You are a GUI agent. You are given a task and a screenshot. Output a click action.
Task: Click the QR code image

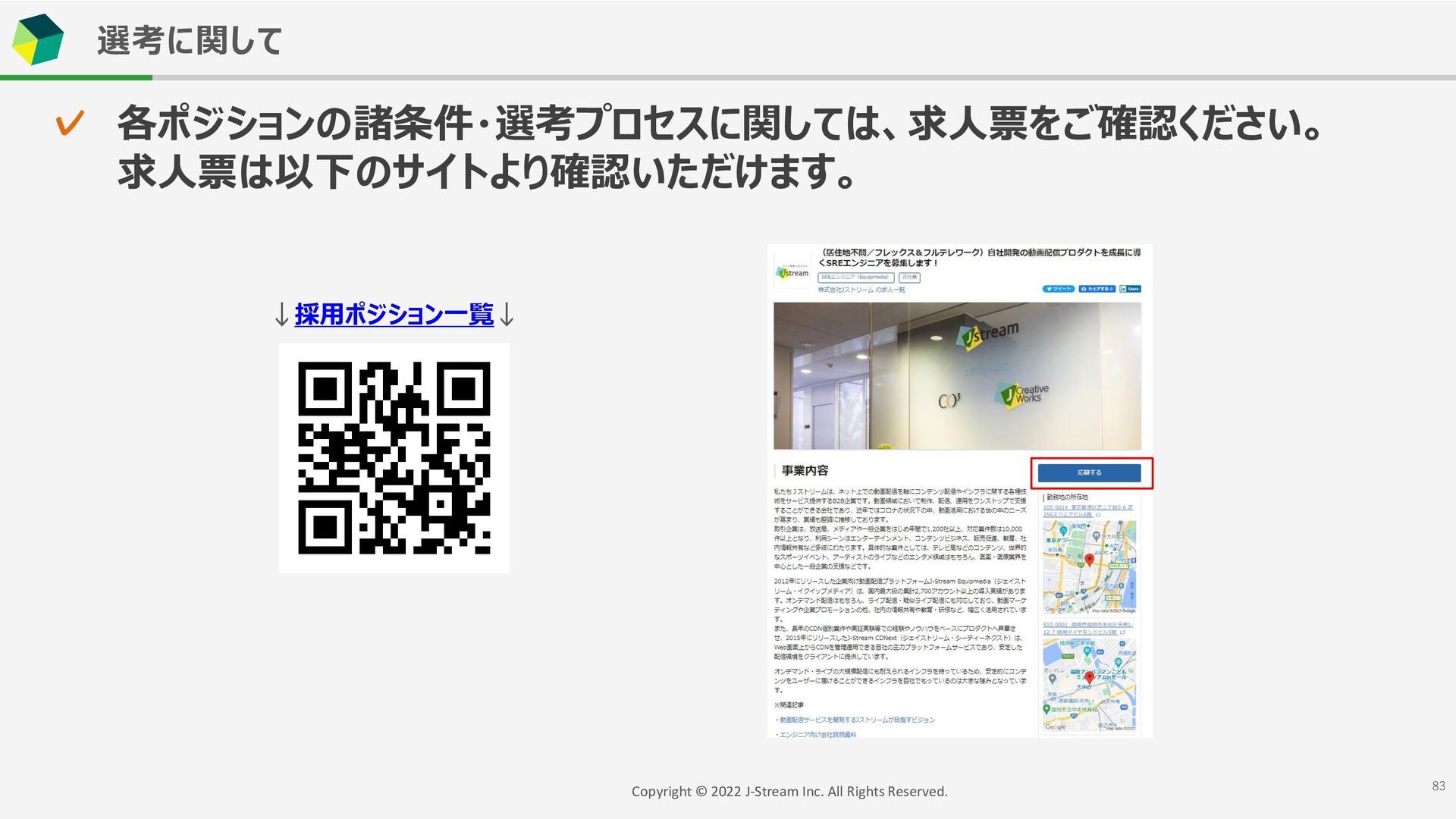[x=394, y=457]
